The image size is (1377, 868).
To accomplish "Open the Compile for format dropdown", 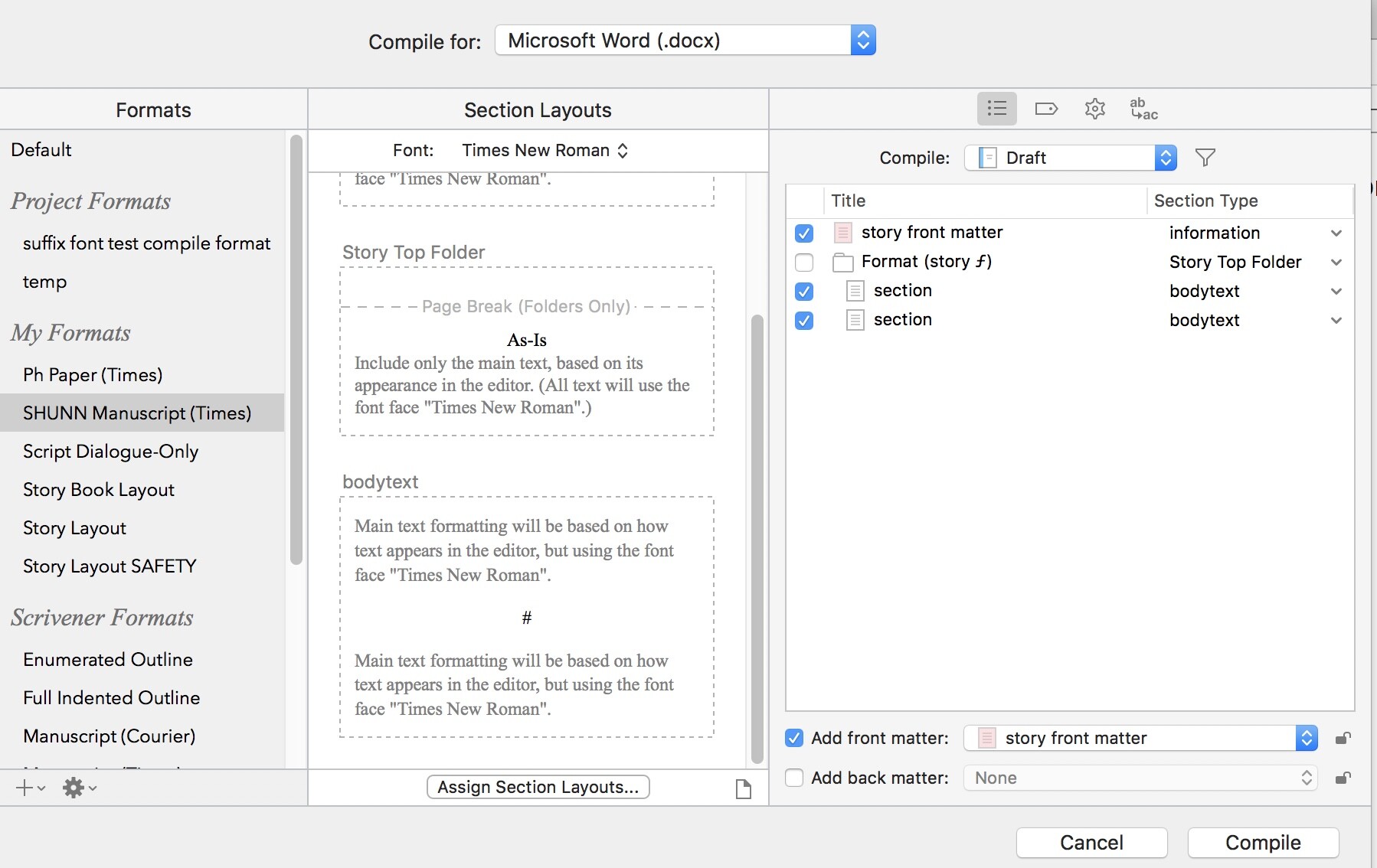I will [685, 41].
